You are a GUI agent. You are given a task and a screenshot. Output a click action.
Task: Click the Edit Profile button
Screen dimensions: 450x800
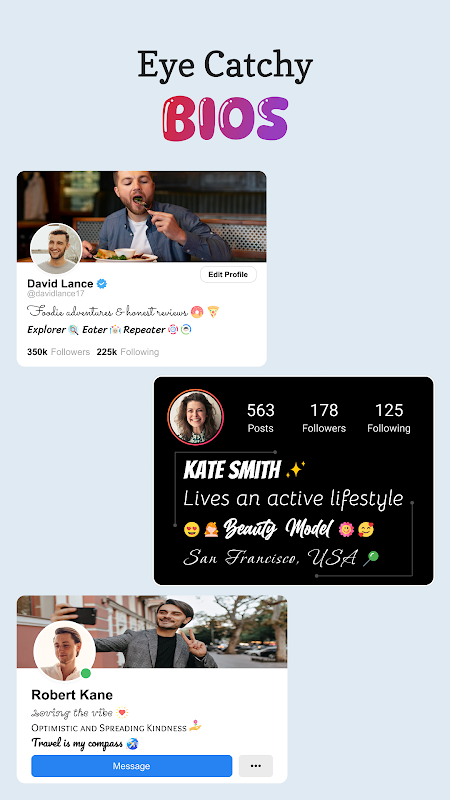[228, 274]
